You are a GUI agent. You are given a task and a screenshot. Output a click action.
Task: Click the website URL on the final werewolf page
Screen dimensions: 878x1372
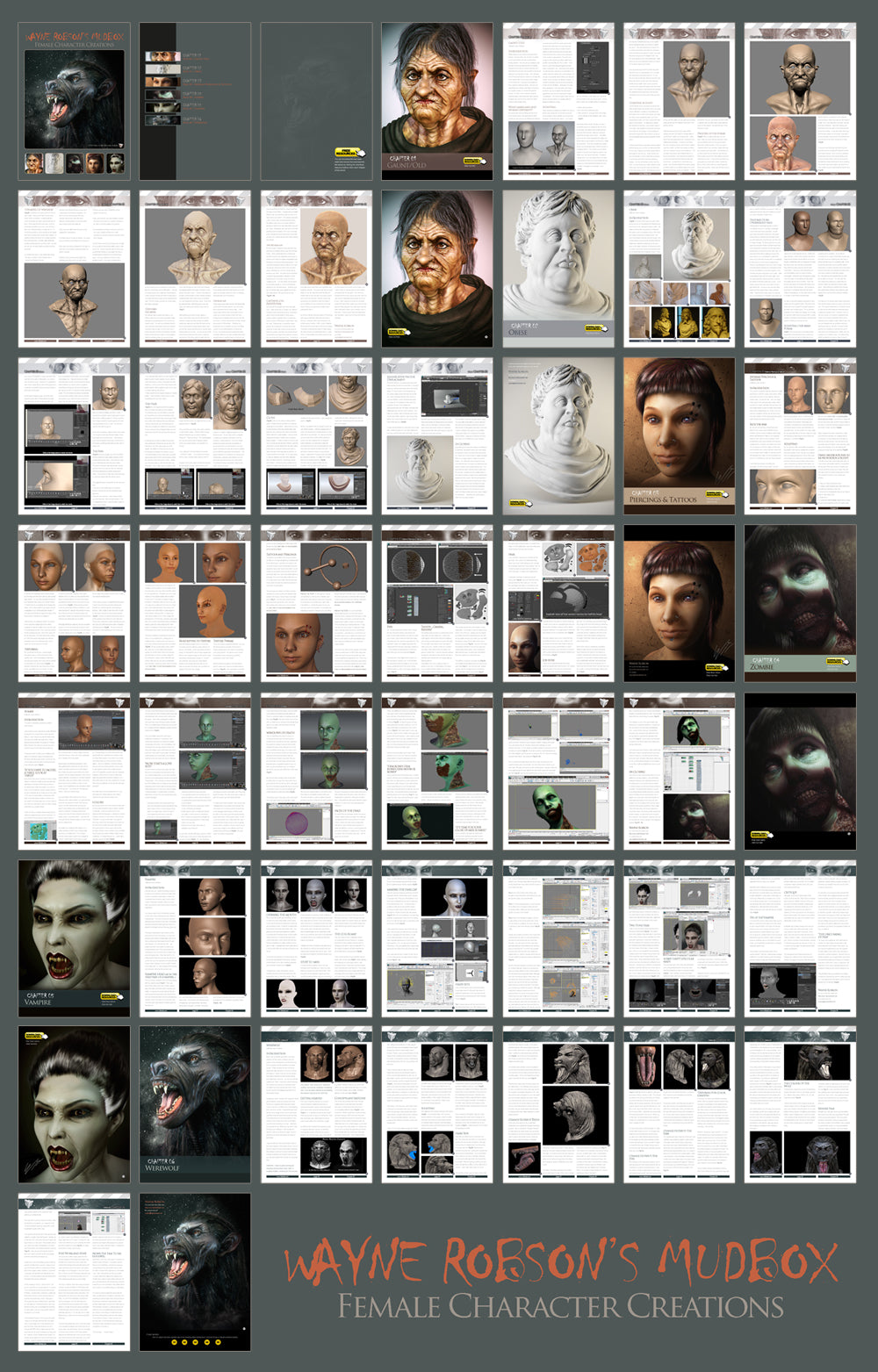click(153, 1207)
